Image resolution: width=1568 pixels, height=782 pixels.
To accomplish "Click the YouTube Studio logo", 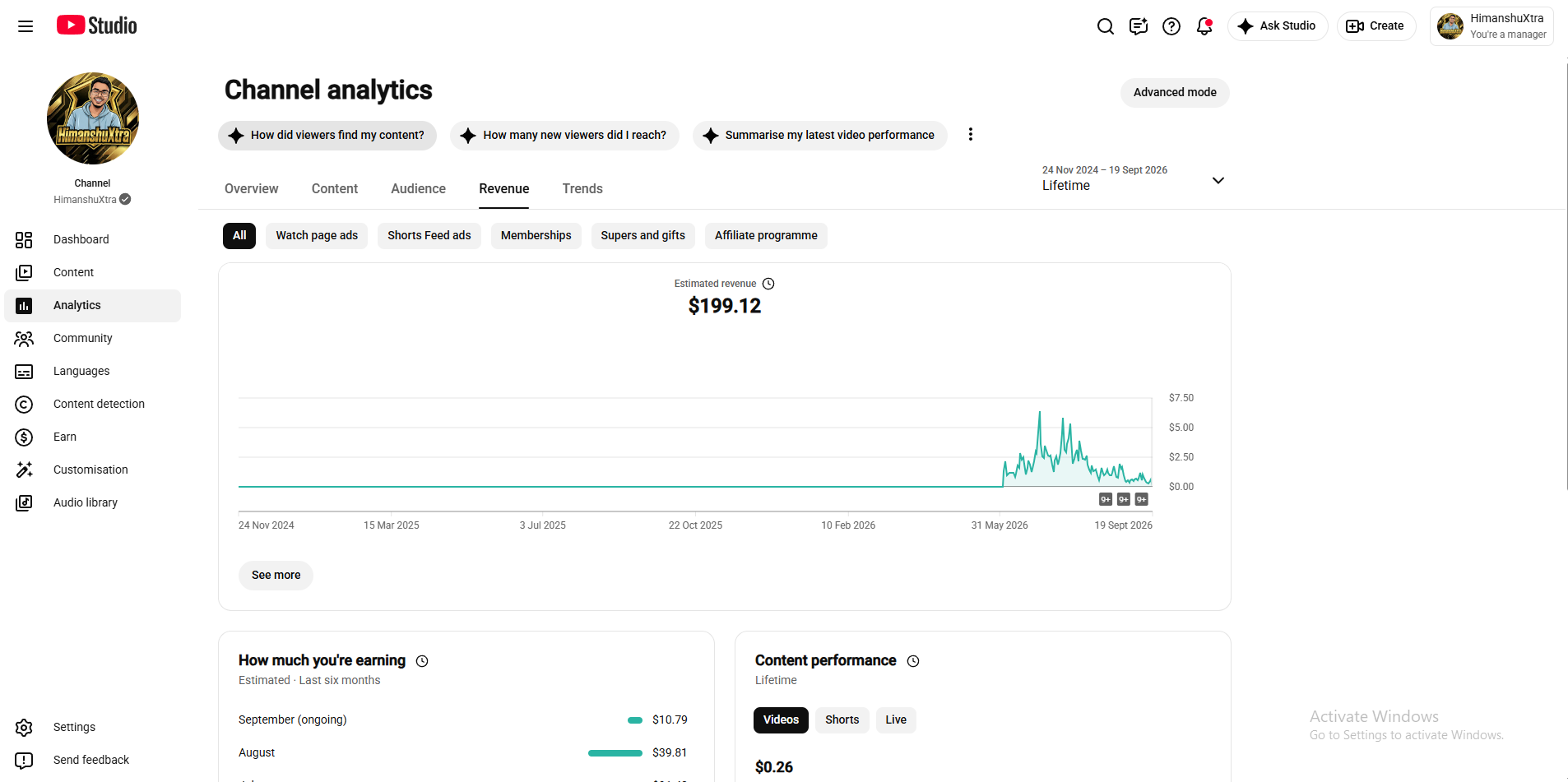I will [97, 25].
